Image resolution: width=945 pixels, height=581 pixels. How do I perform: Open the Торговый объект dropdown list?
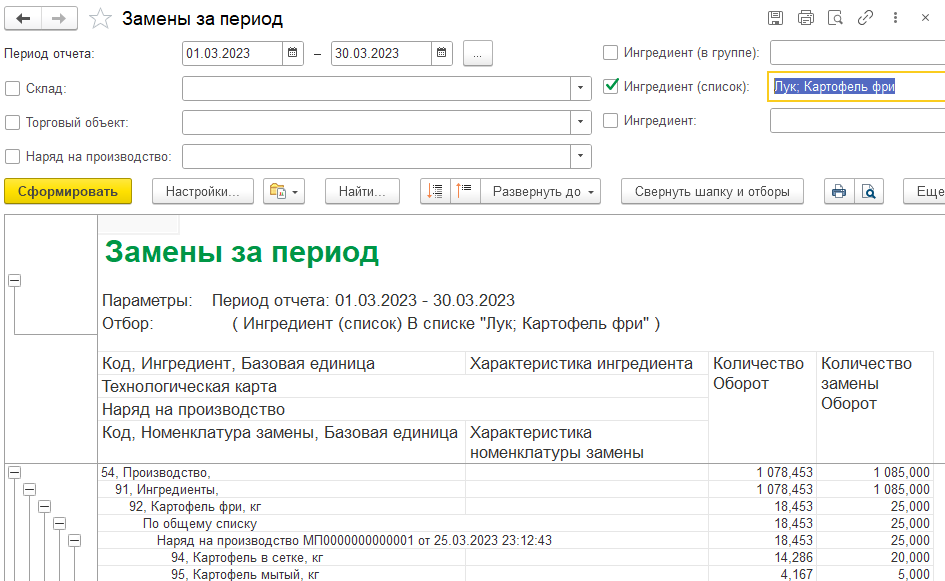tap(581, 122)
